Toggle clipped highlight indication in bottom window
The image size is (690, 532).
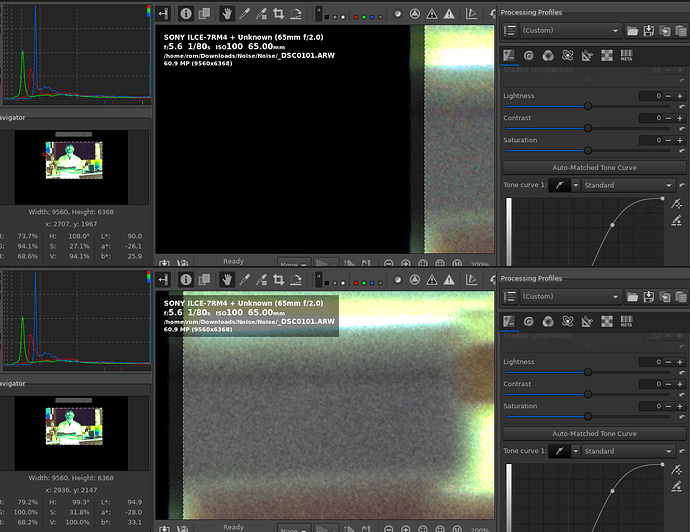coord(449,279)
